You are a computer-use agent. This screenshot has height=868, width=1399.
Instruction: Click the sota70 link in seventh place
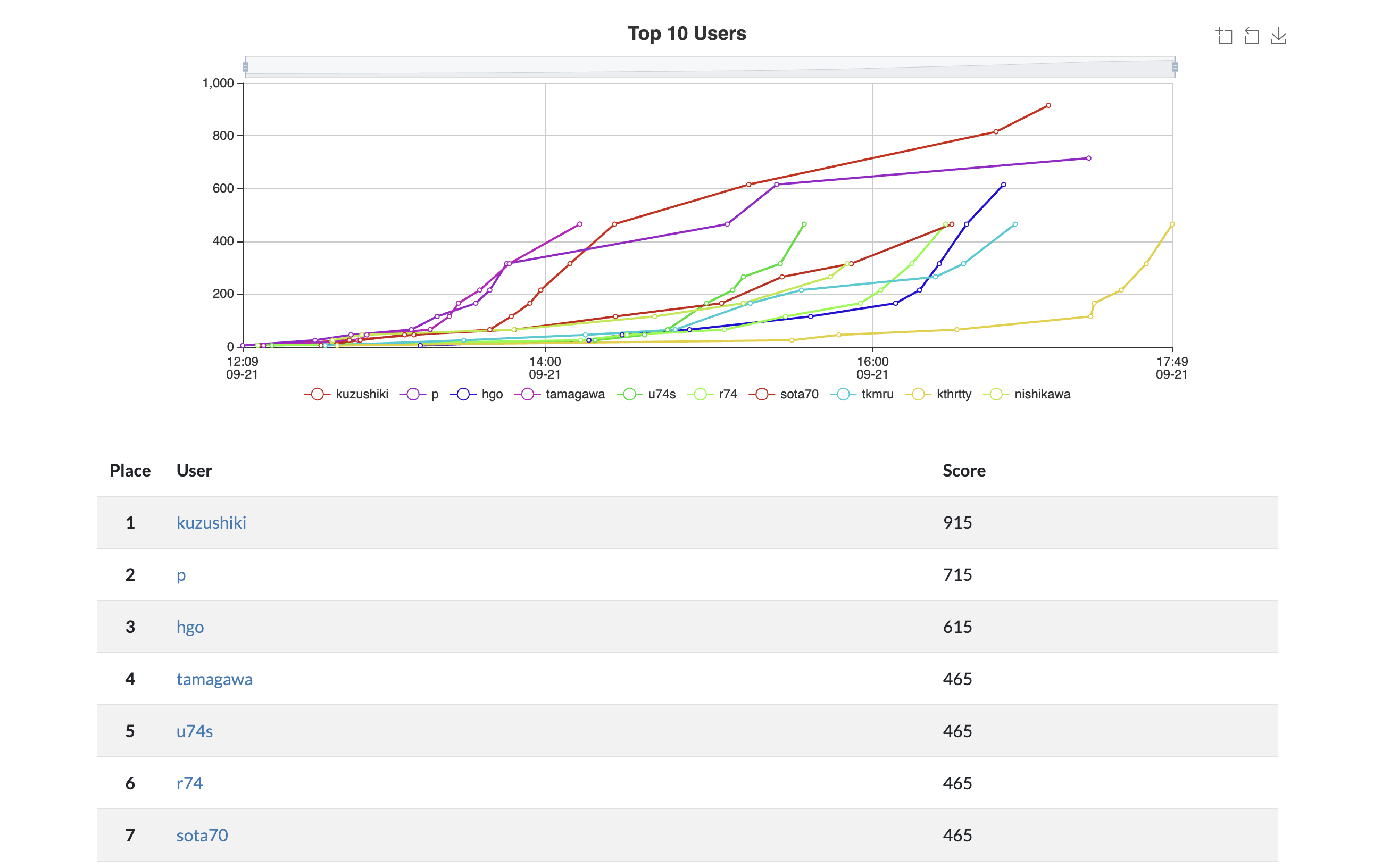click(202, 835)
